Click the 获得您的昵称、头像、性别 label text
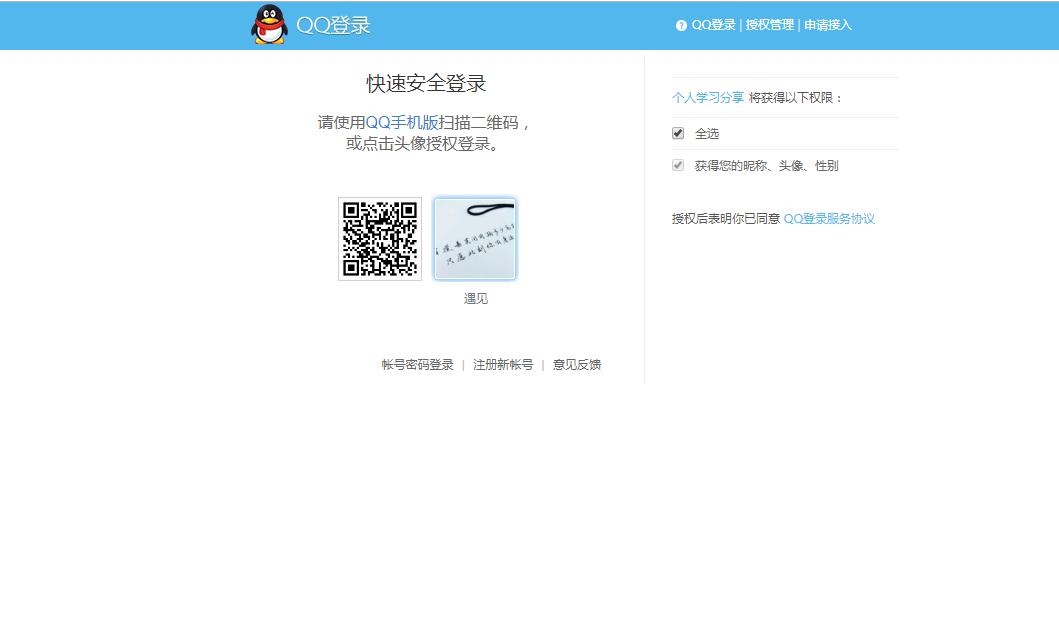The height and width of the screenshot is (617, 1059). point(766,166)
